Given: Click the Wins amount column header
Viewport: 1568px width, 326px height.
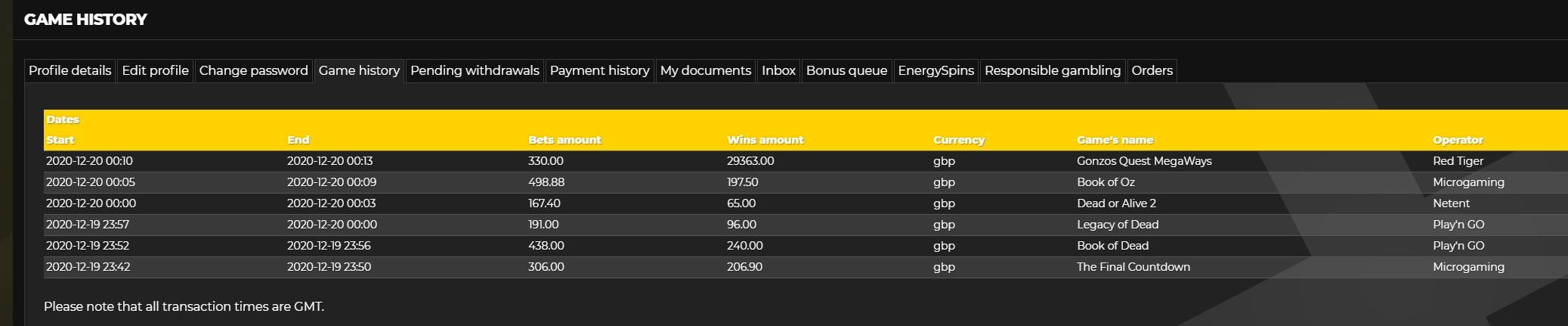Looking at the screenshot, I should click(765, 140).
